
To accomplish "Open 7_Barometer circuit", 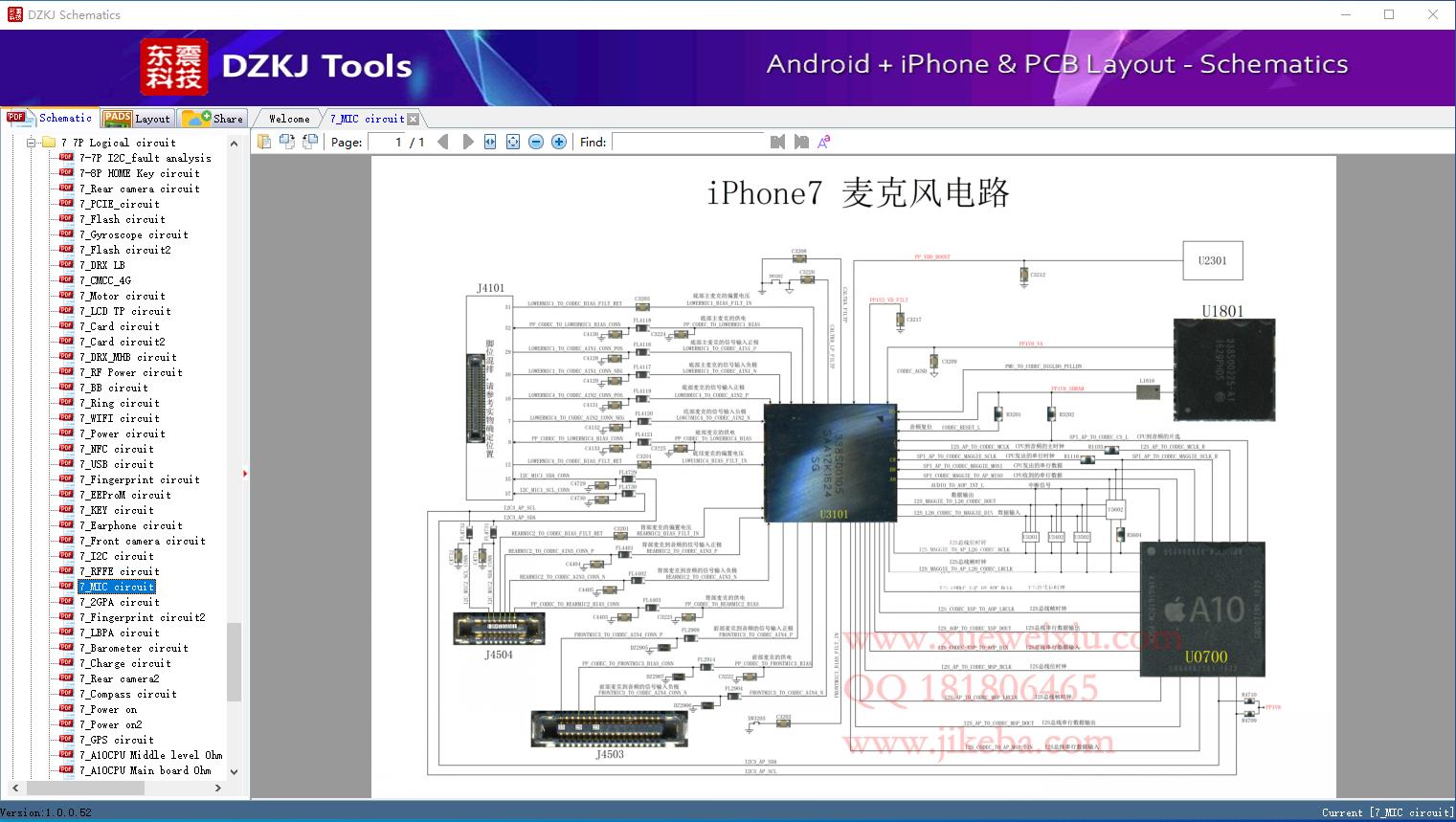I will pyautogui.click(x=134, y=648).
